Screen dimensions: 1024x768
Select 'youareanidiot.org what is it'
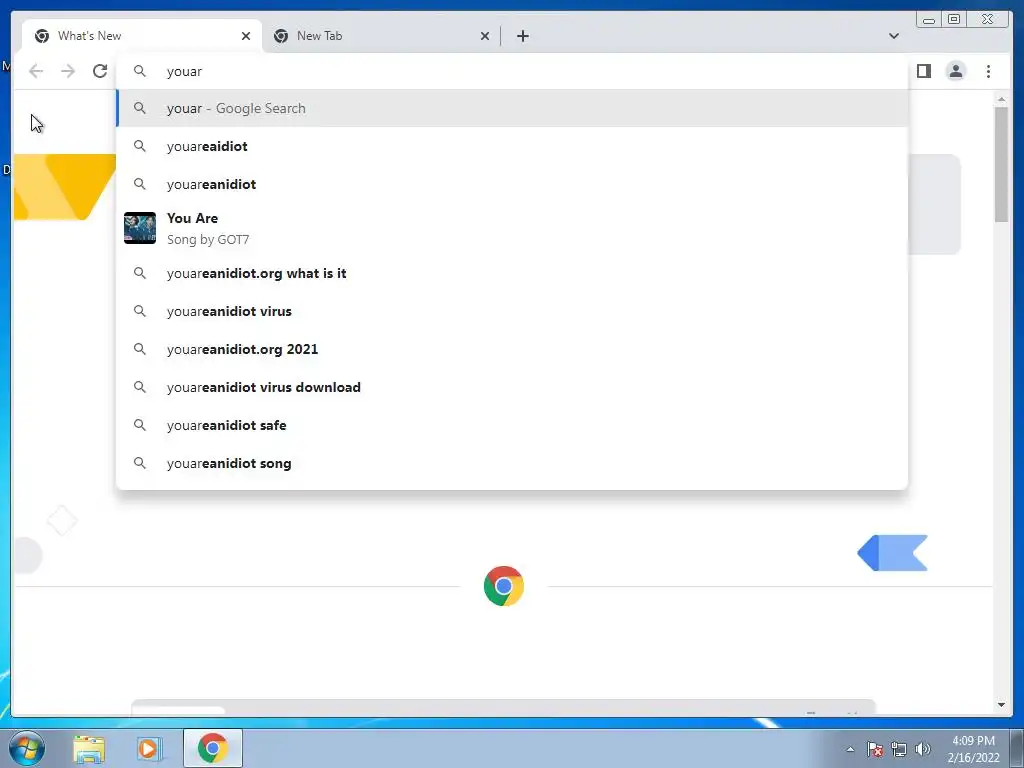point(512,273)
